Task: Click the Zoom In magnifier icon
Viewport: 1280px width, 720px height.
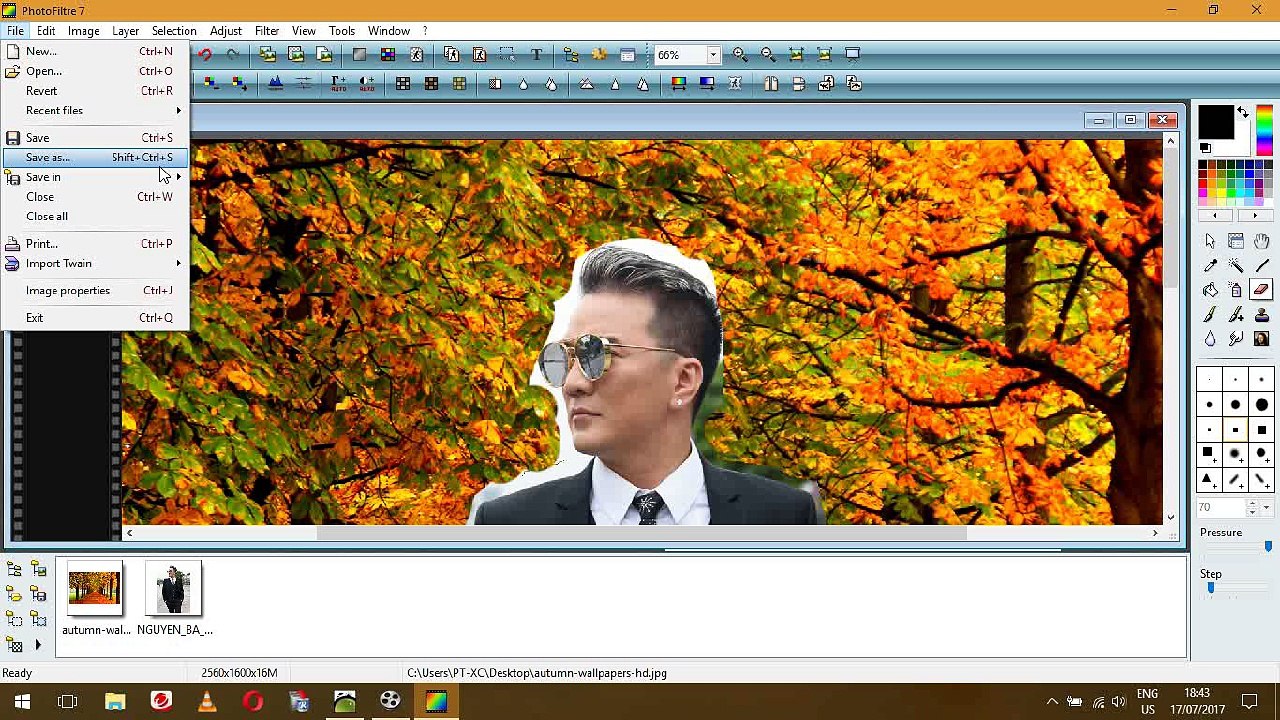Action: click(x=740, y=55)
